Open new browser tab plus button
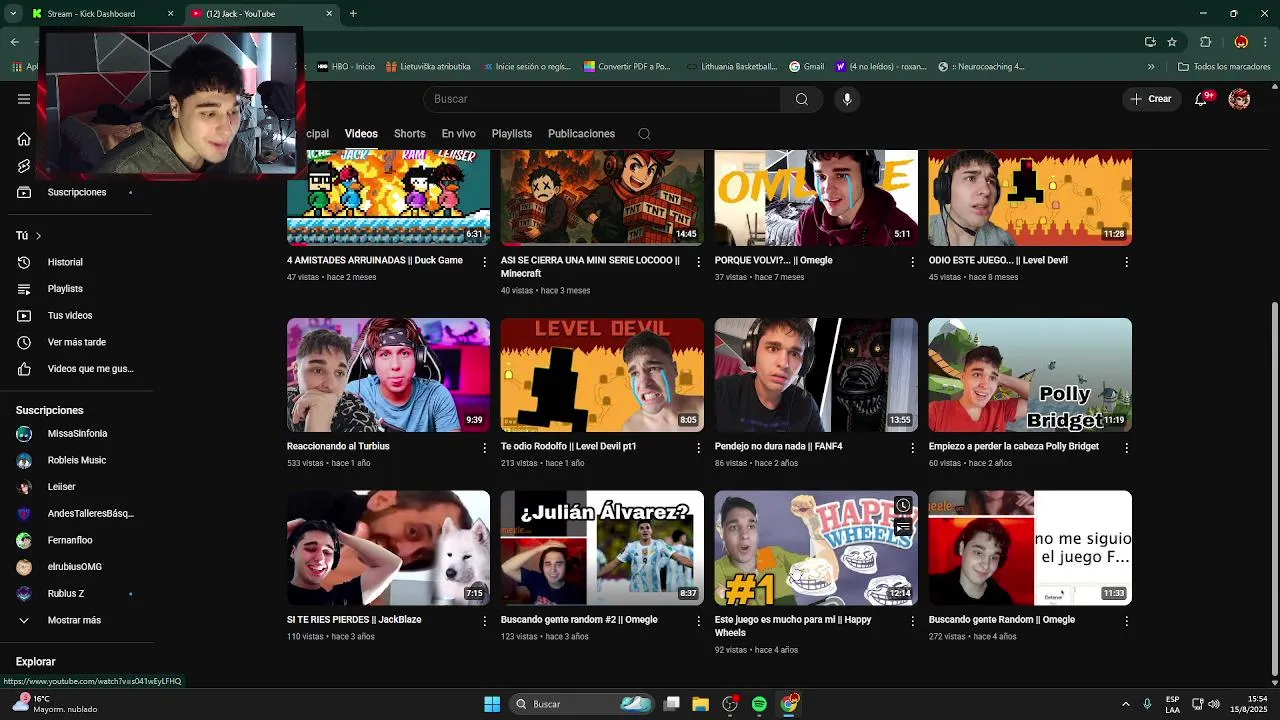The height and width of the screenshot is (720, 1280). (353, 14)
